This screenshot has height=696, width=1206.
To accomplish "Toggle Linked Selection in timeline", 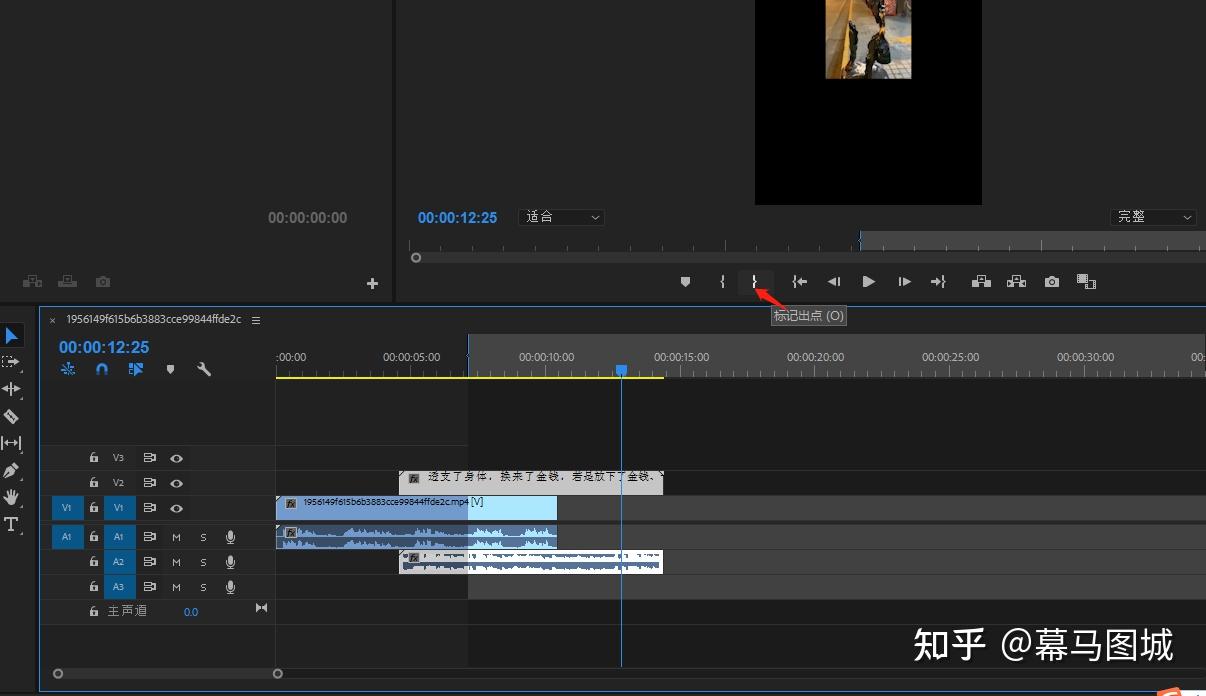I will (x=136, y=369).
